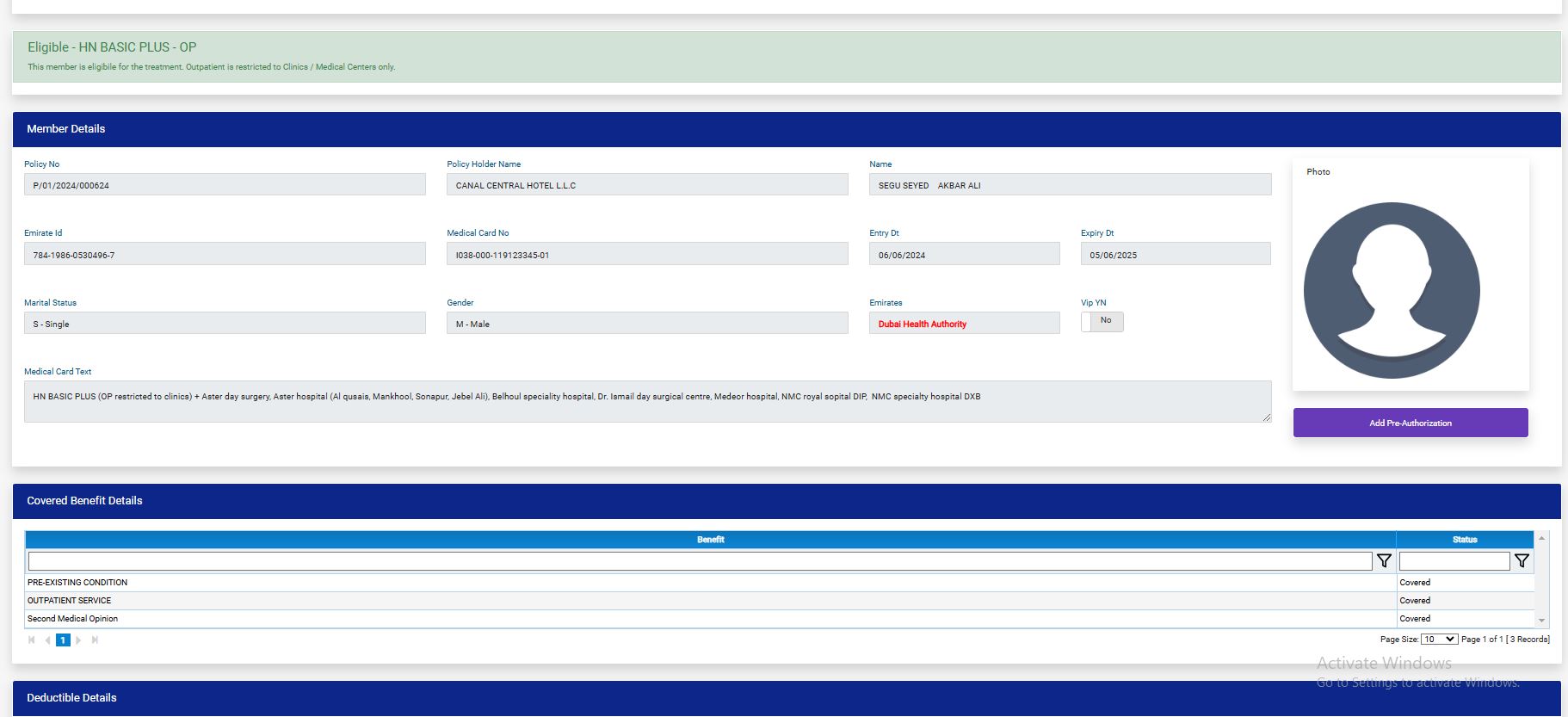
Task: Click the Policy No field
Action: pyautogui.click(x=225, y=184)
